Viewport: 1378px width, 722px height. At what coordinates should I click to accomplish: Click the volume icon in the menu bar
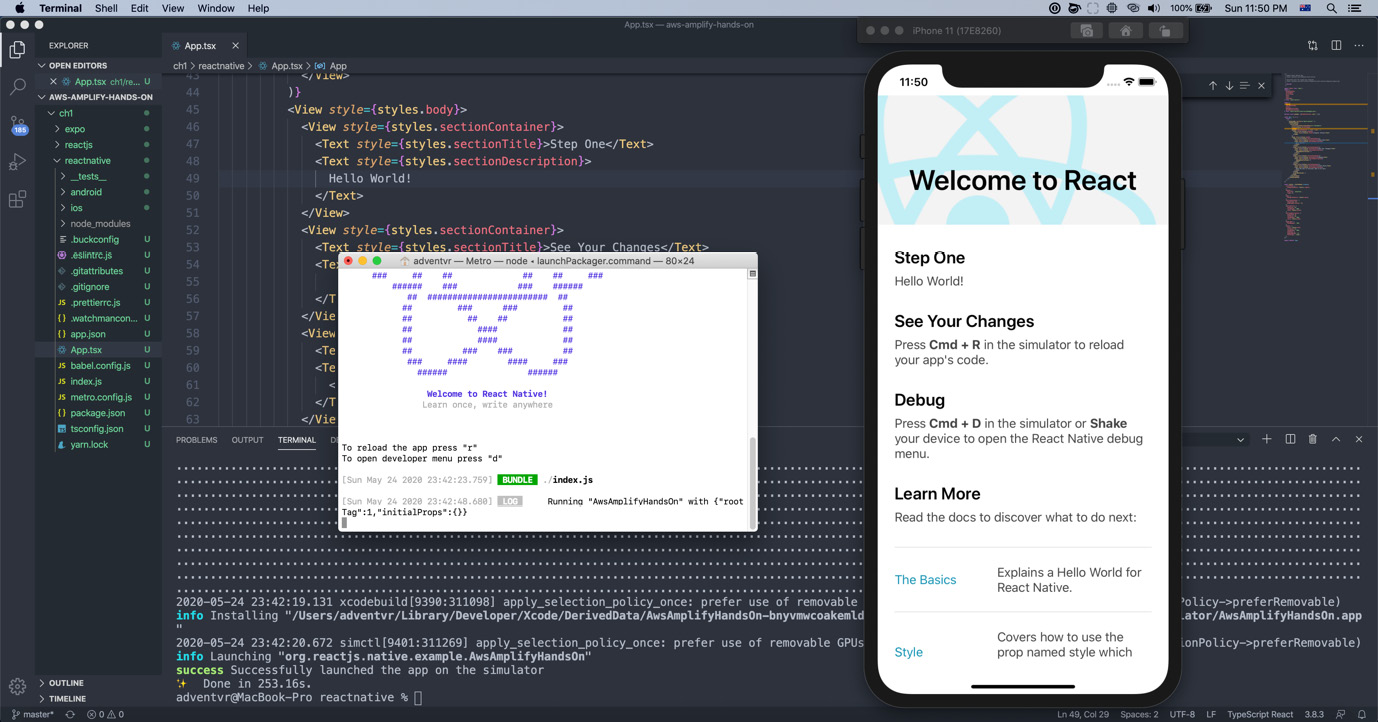(1154, 8)
